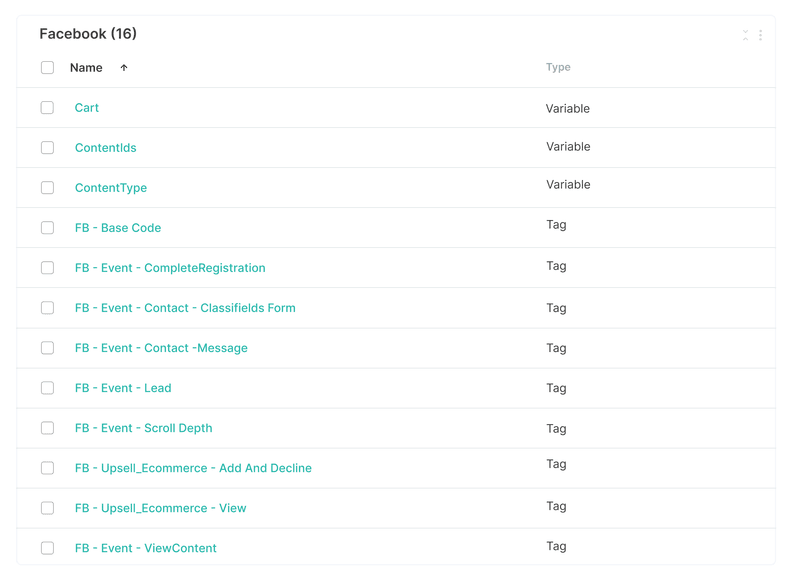
Task: Click the Variable type cell for ContentIds
Action: tap(568, 147)
